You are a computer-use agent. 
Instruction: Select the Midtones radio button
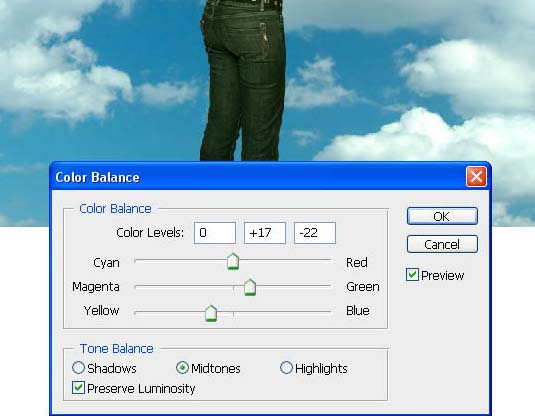click(x=182, y=368)
